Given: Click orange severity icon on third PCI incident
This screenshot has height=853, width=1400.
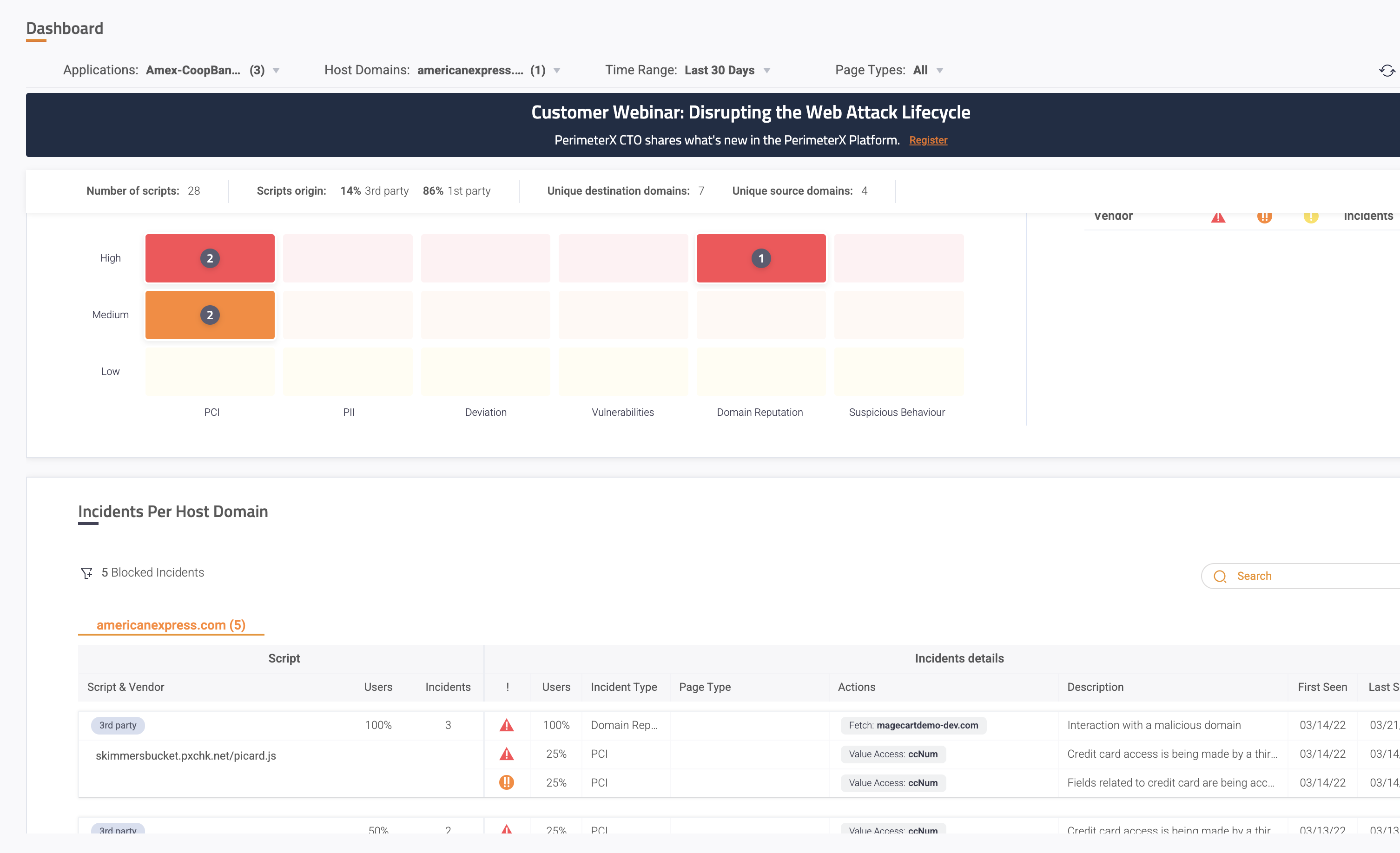Looking at the screenshot, I should click(506, 782).
